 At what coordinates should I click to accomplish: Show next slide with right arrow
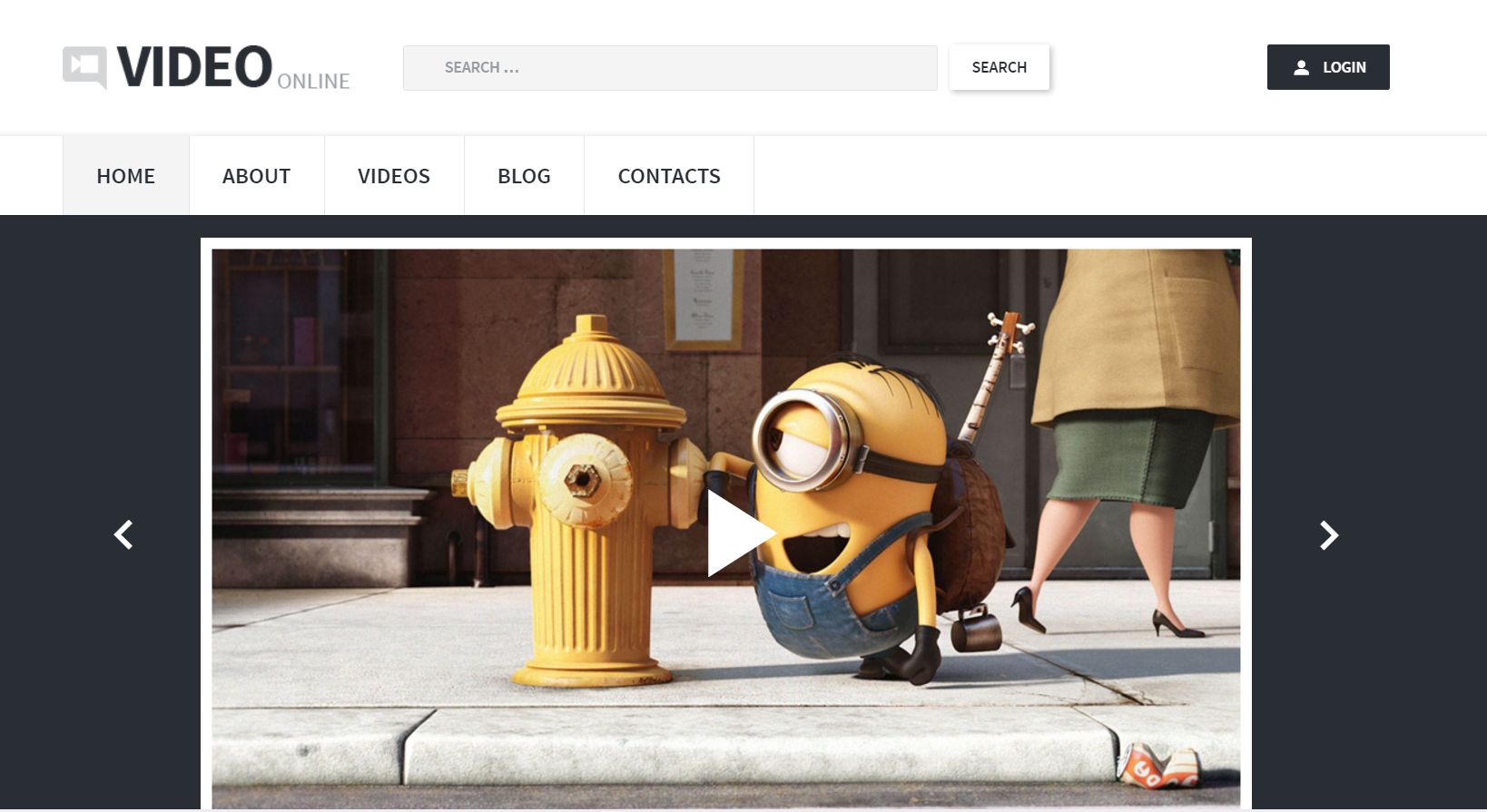click(1329, 534)
